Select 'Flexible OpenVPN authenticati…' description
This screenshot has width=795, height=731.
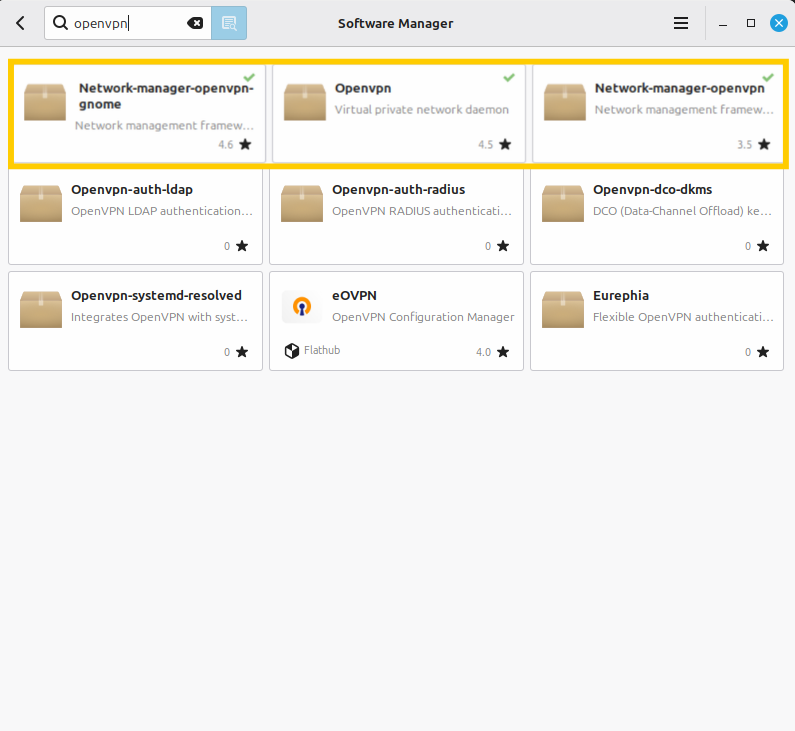tap(683, 317)
